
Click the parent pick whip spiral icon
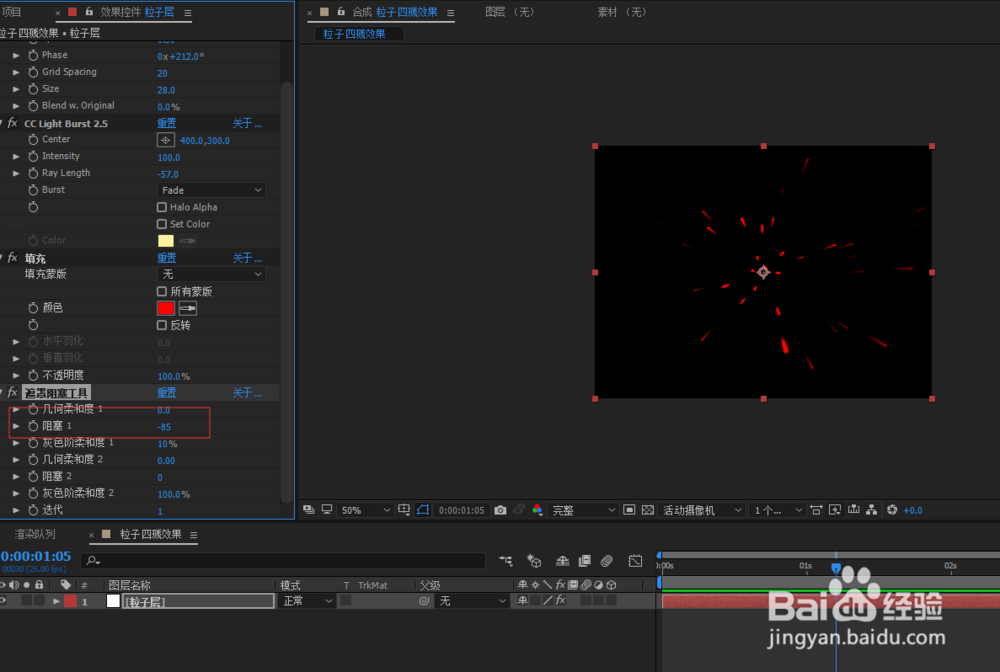point(423,601)
